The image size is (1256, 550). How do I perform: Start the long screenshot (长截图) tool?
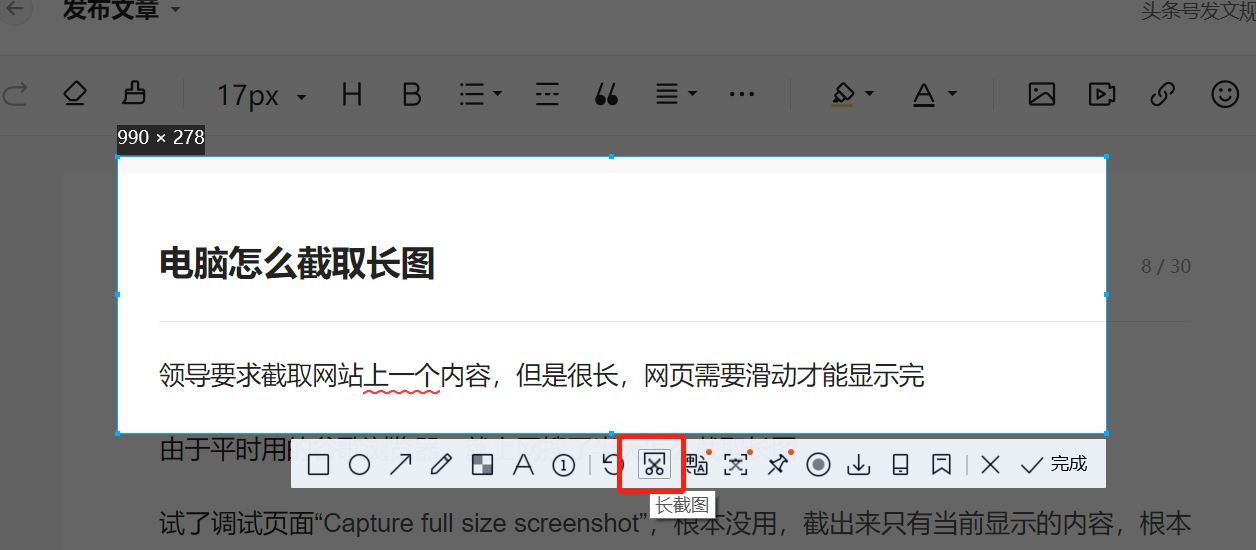pyautogui.click(x=654, y=465)
